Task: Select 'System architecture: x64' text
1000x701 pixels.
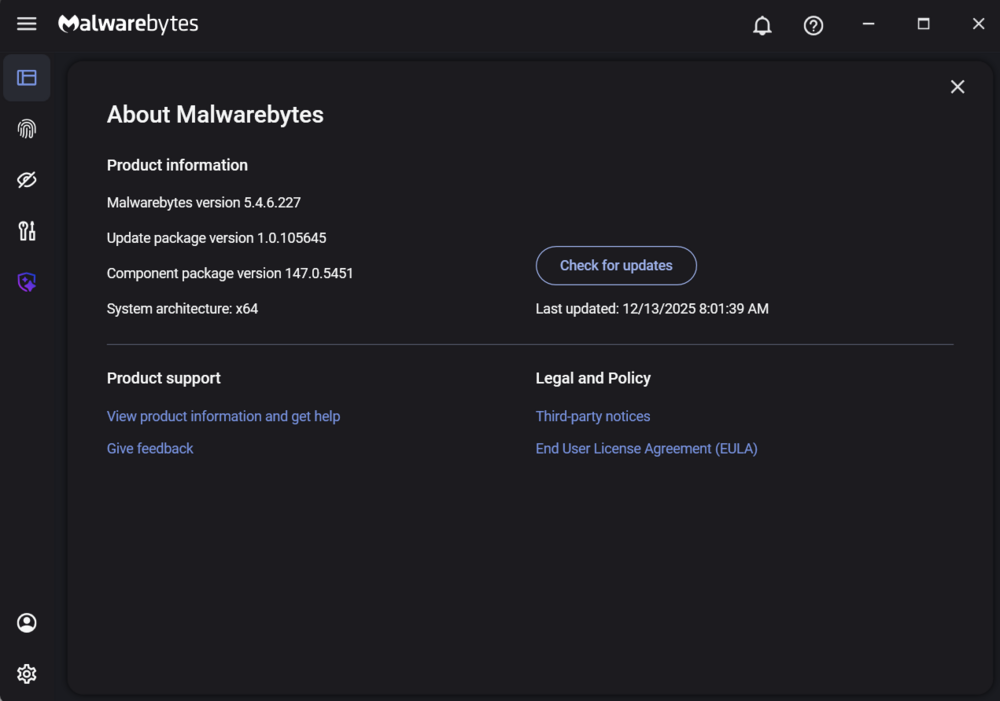Action: pos(182,309)
